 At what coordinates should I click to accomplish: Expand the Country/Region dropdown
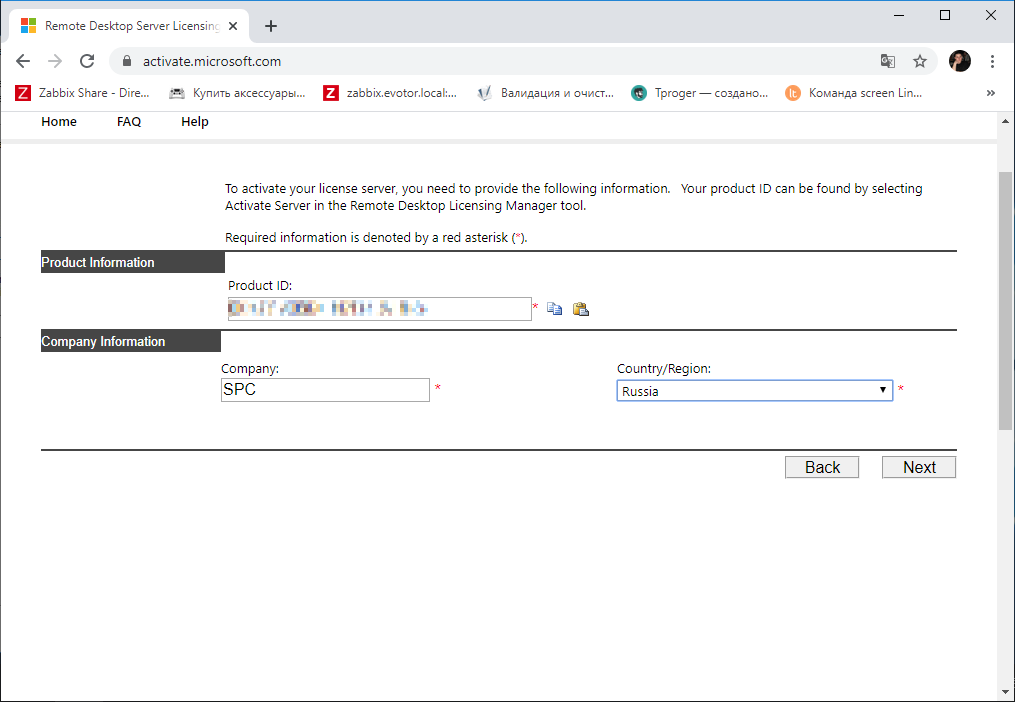pos(755,391)
